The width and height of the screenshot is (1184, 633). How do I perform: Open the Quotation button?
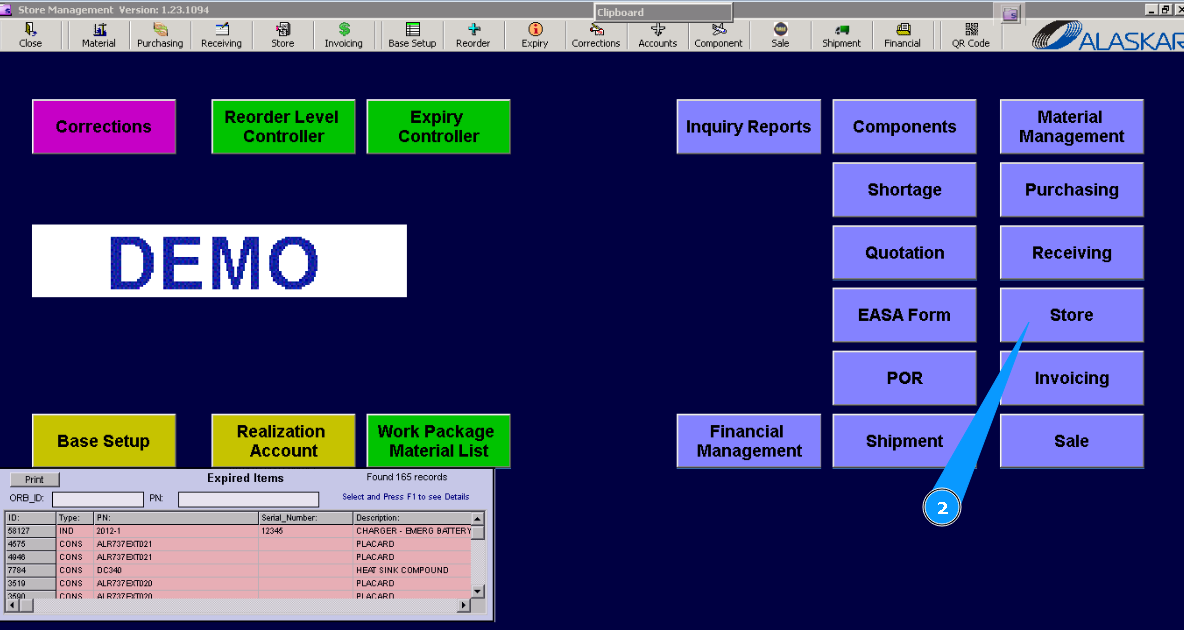pos(905,252)
